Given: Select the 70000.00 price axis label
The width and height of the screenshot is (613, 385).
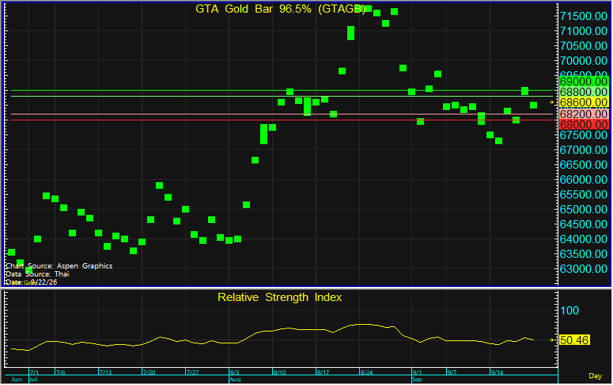Looking at the screenshot, I should (584, 61).
